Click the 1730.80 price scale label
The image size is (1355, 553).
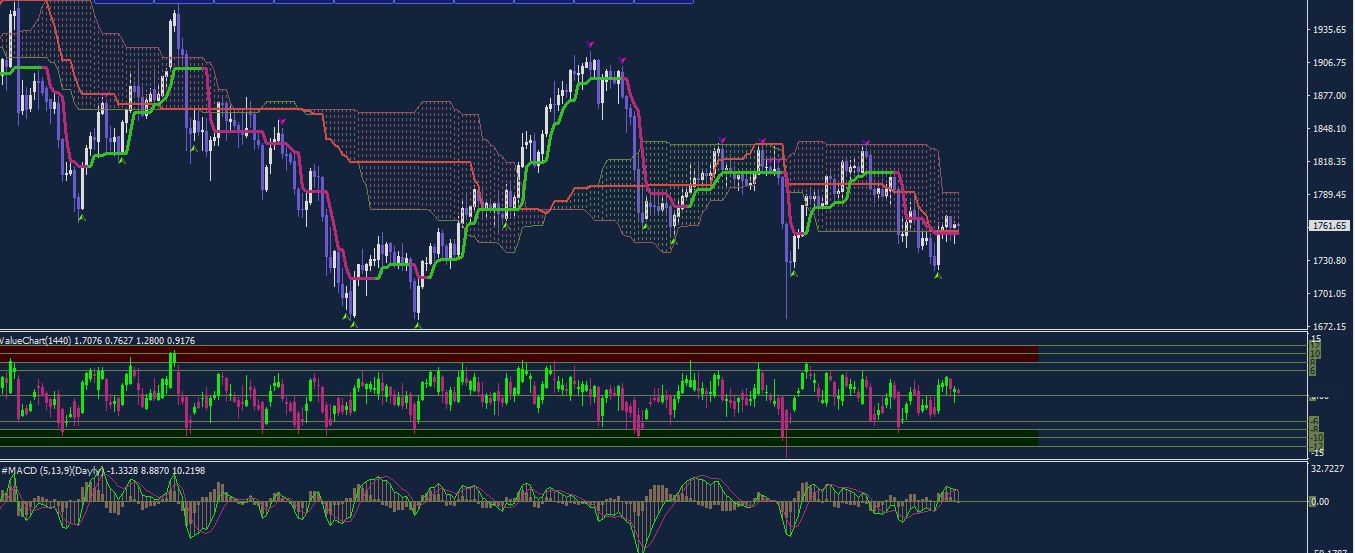point(1329,261)
